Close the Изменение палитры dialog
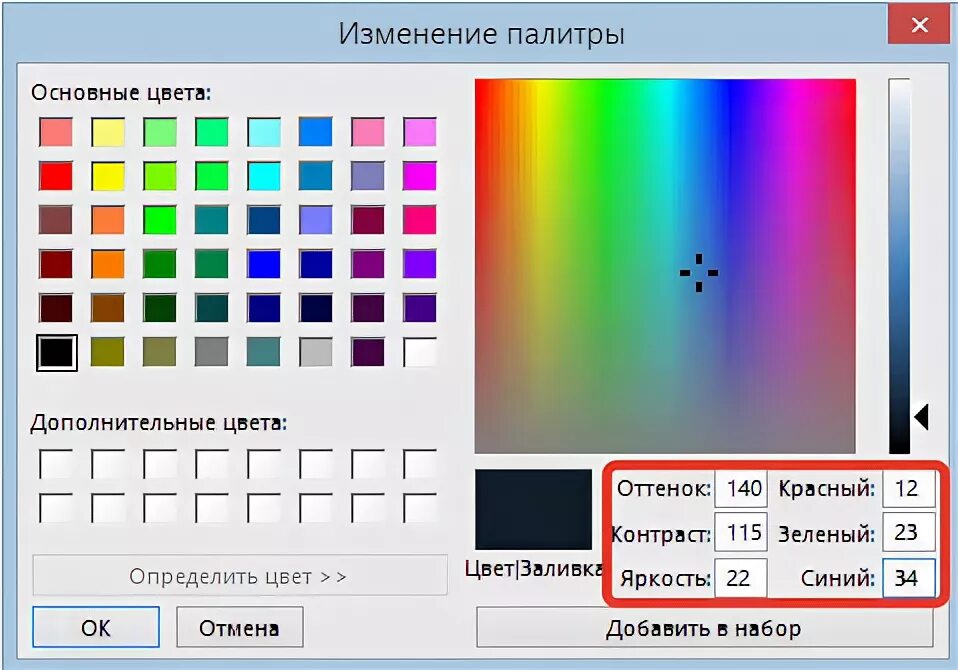 coord(920,24)
